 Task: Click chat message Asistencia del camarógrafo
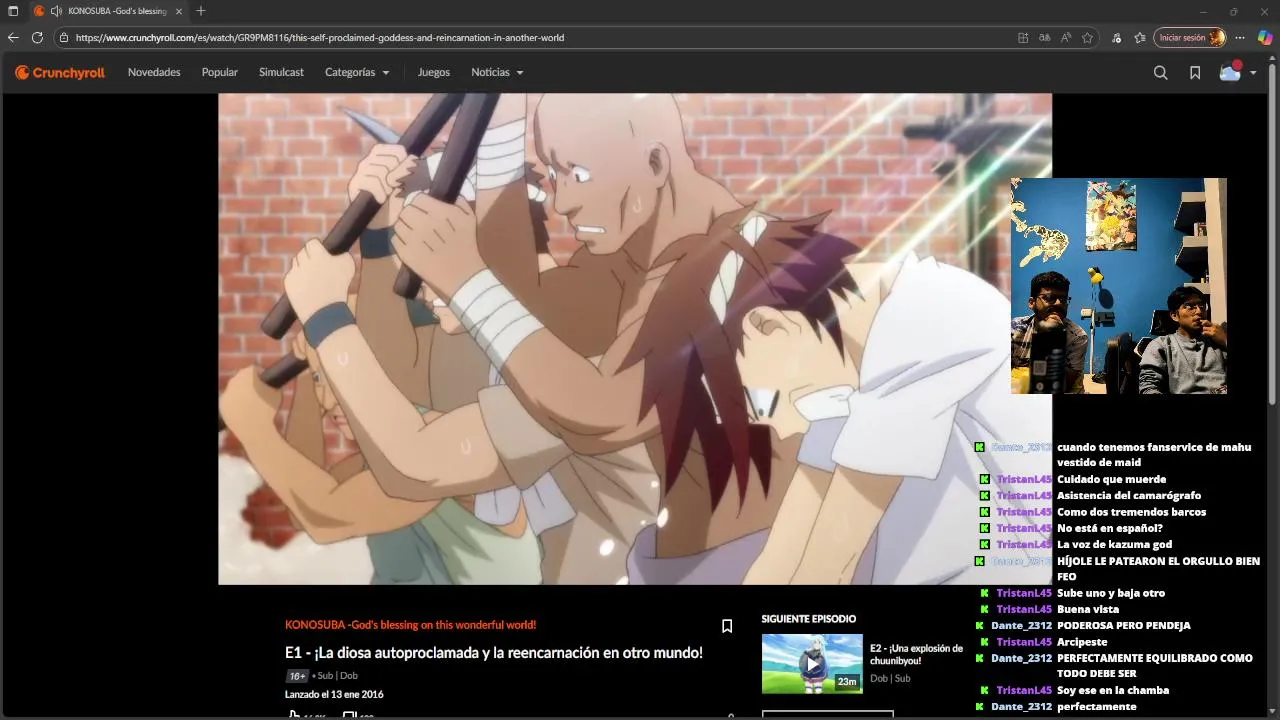tap(1129, 495)
